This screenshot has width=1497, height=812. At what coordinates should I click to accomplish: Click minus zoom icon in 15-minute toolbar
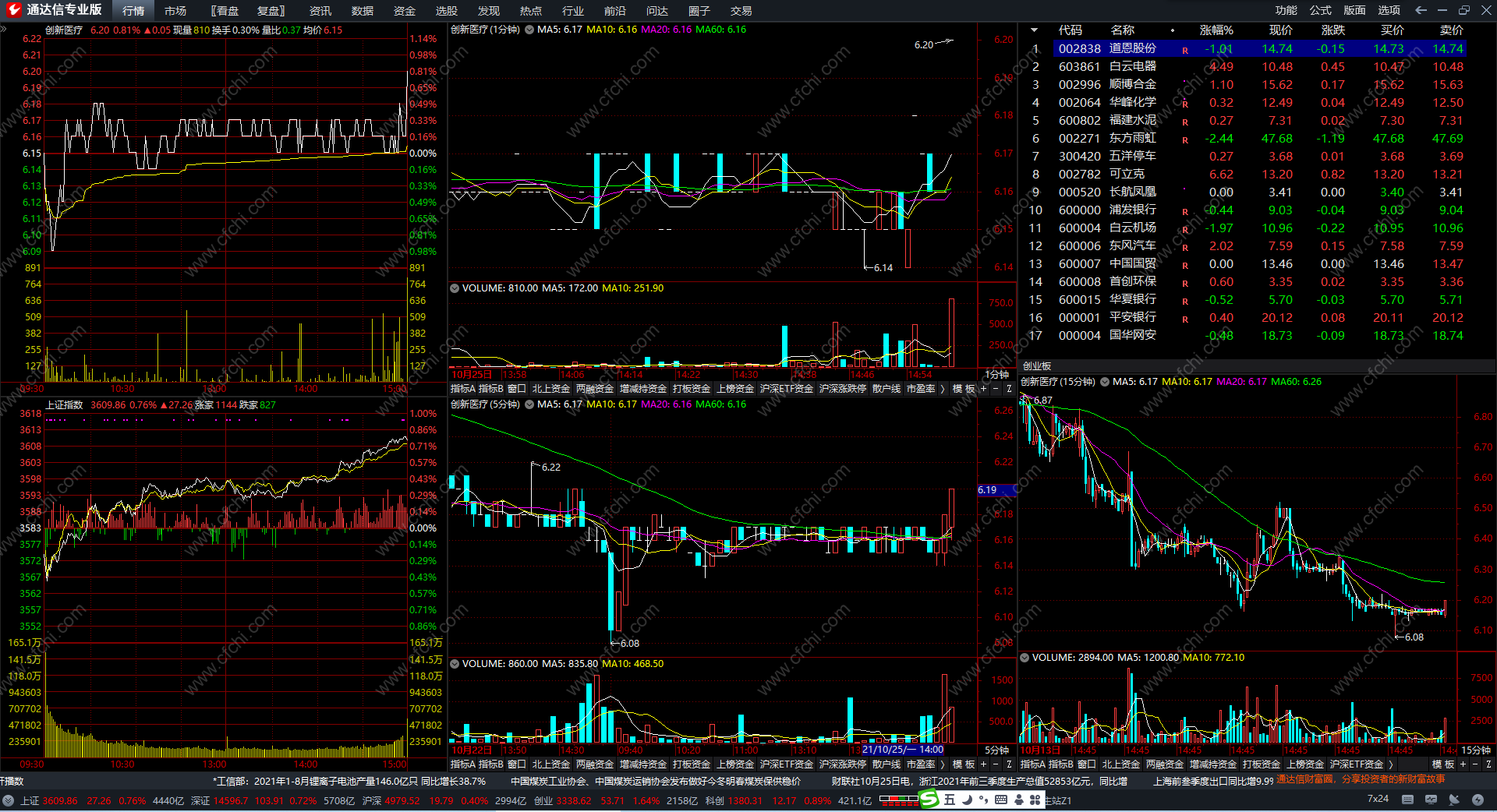1475,764
